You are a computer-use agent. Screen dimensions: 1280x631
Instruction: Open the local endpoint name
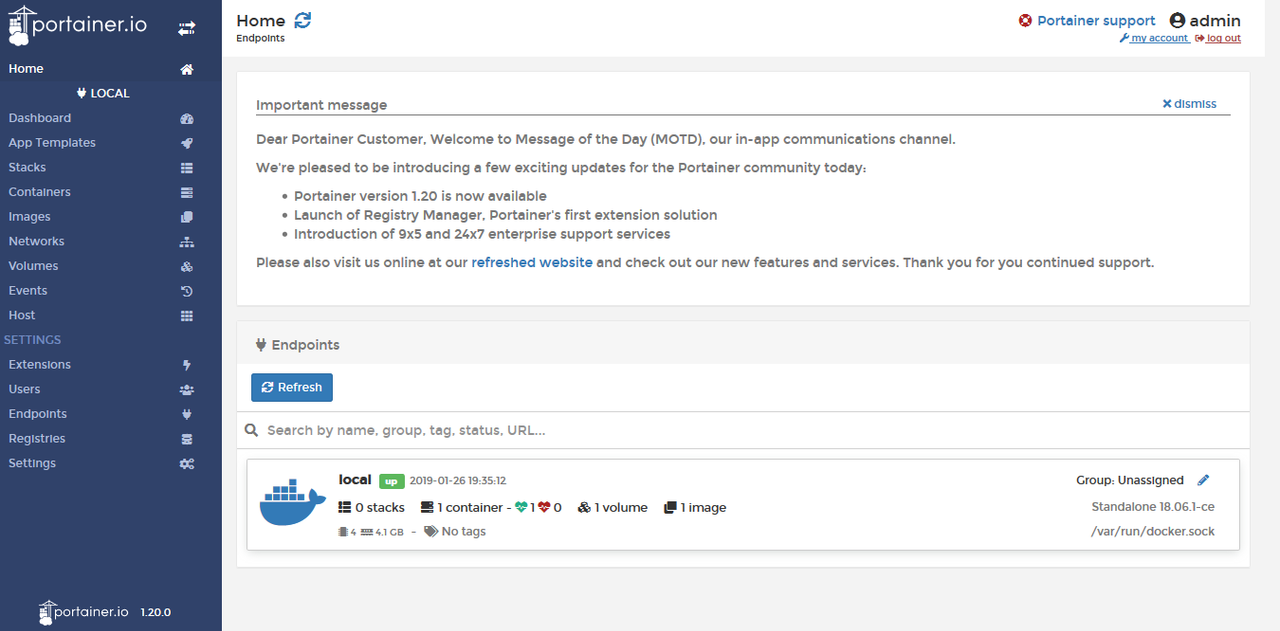tap(355, 480)
